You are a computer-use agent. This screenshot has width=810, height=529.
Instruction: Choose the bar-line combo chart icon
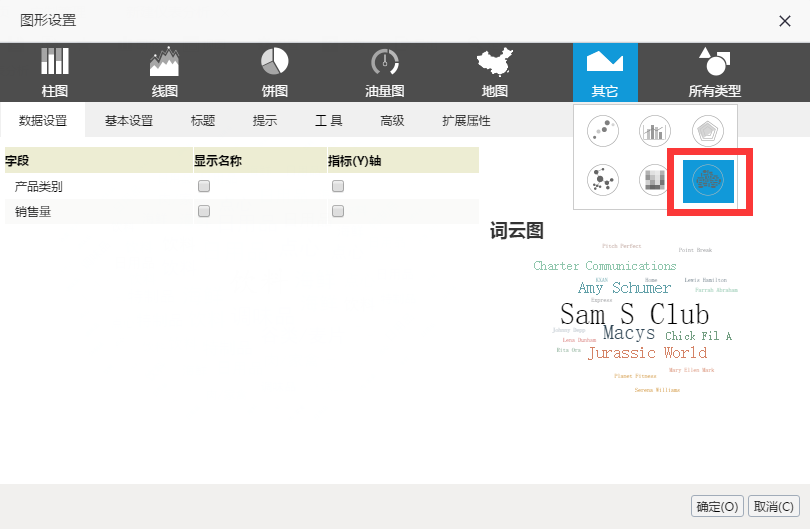tap(655, 131)
